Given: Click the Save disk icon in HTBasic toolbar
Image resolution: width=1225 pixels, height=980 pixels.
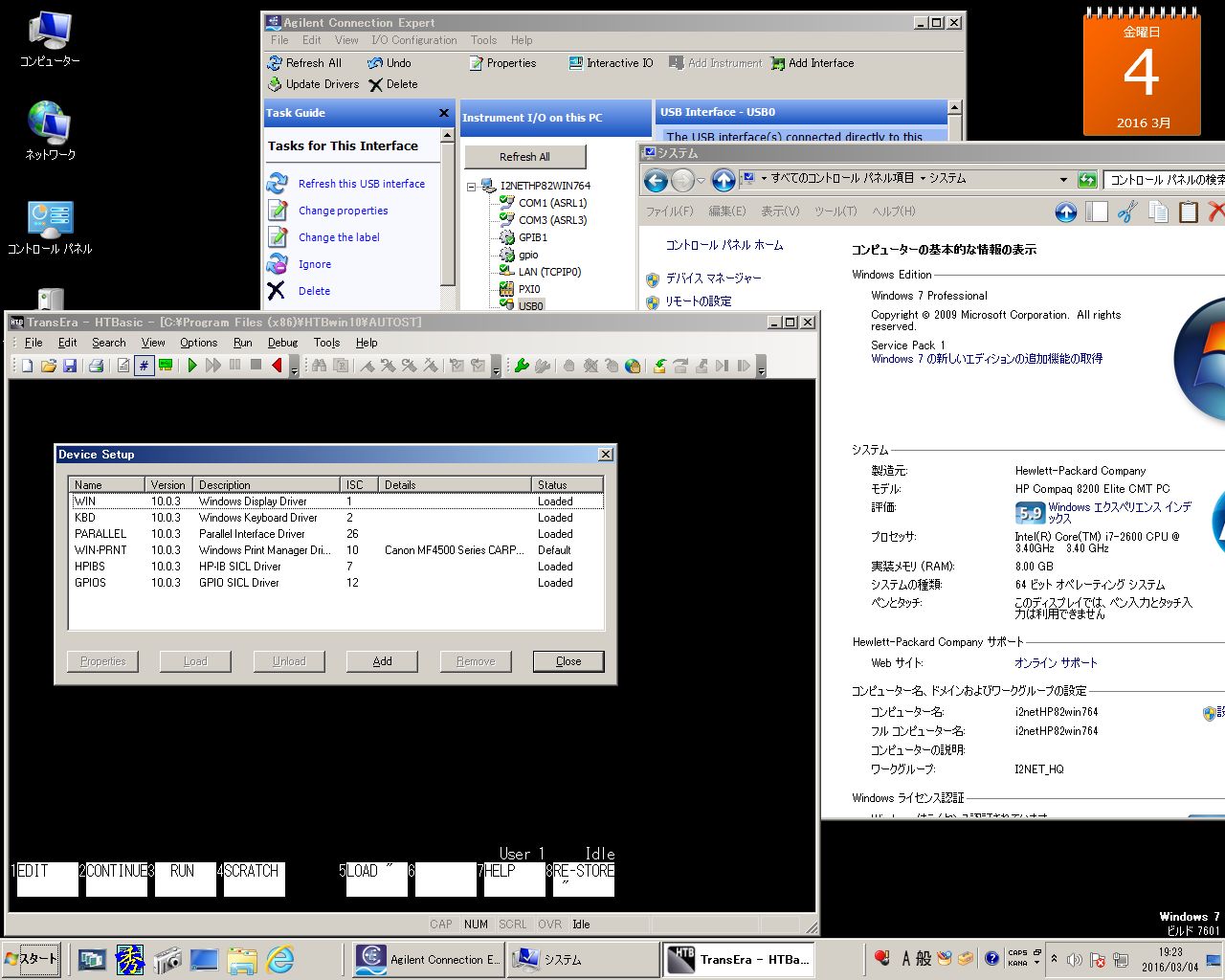Looking at the screenshot, I should (70, 366).
